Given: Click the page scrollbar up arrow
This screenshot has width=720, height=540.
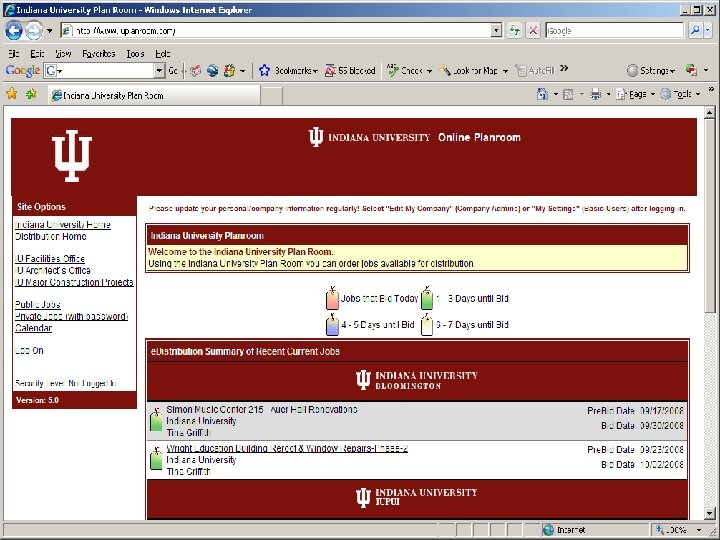Looking at the screenshot, I should (709, 112).
